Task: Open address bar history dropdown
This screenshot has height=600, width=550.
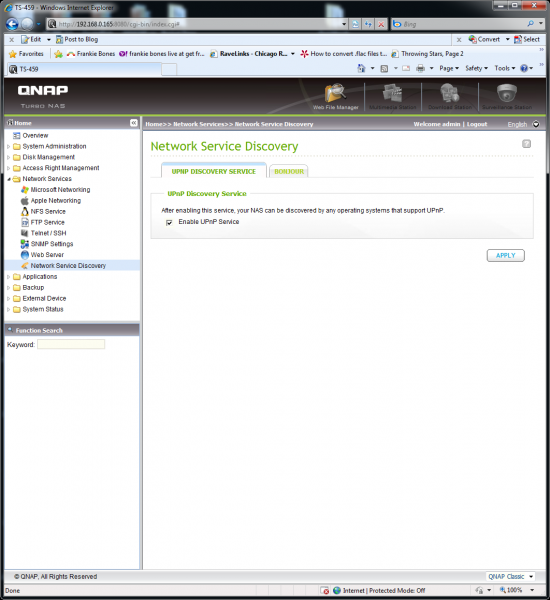Action: 344,24
